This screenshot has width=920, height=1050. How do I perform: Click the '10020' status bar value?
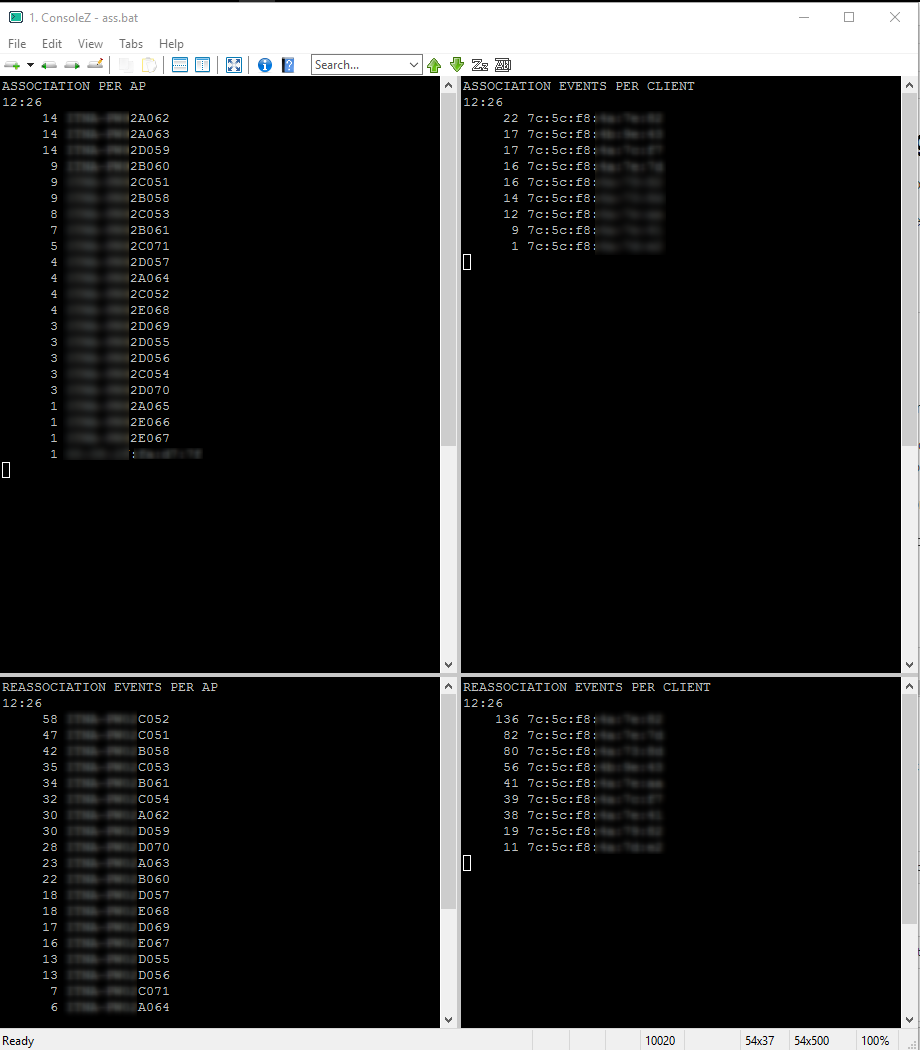tap(660, 1041)
